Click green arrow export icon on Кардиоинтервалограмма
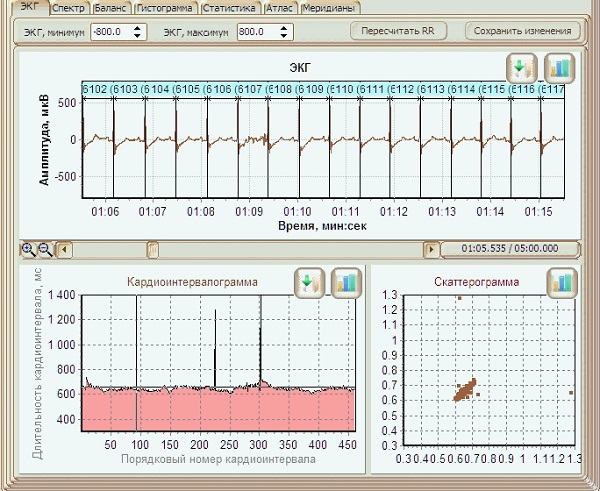600x491 pixels. tap(310, 283)
